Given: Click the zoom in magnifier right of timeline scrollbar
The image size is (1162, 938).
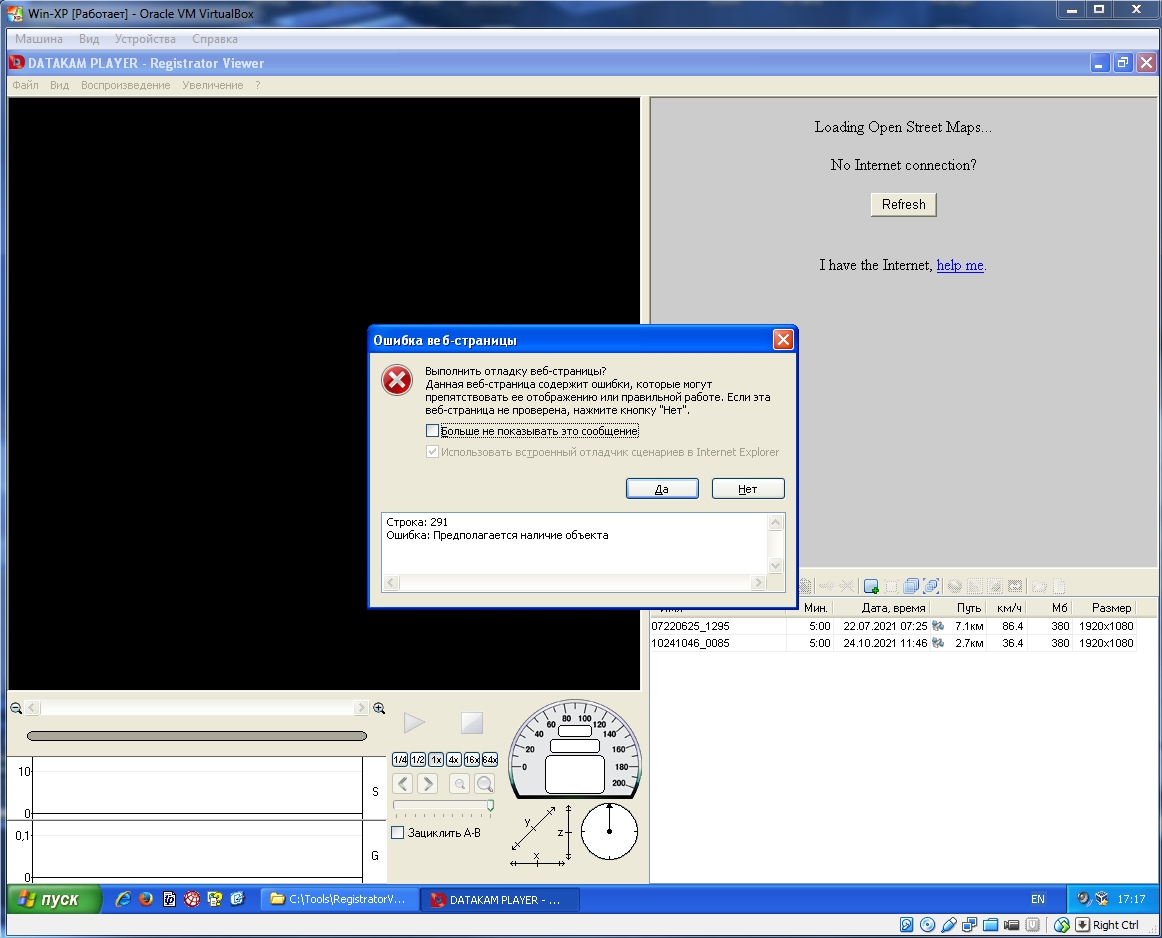Looking at the screenshot, I should pyautogui.click(x=379, y=708).
